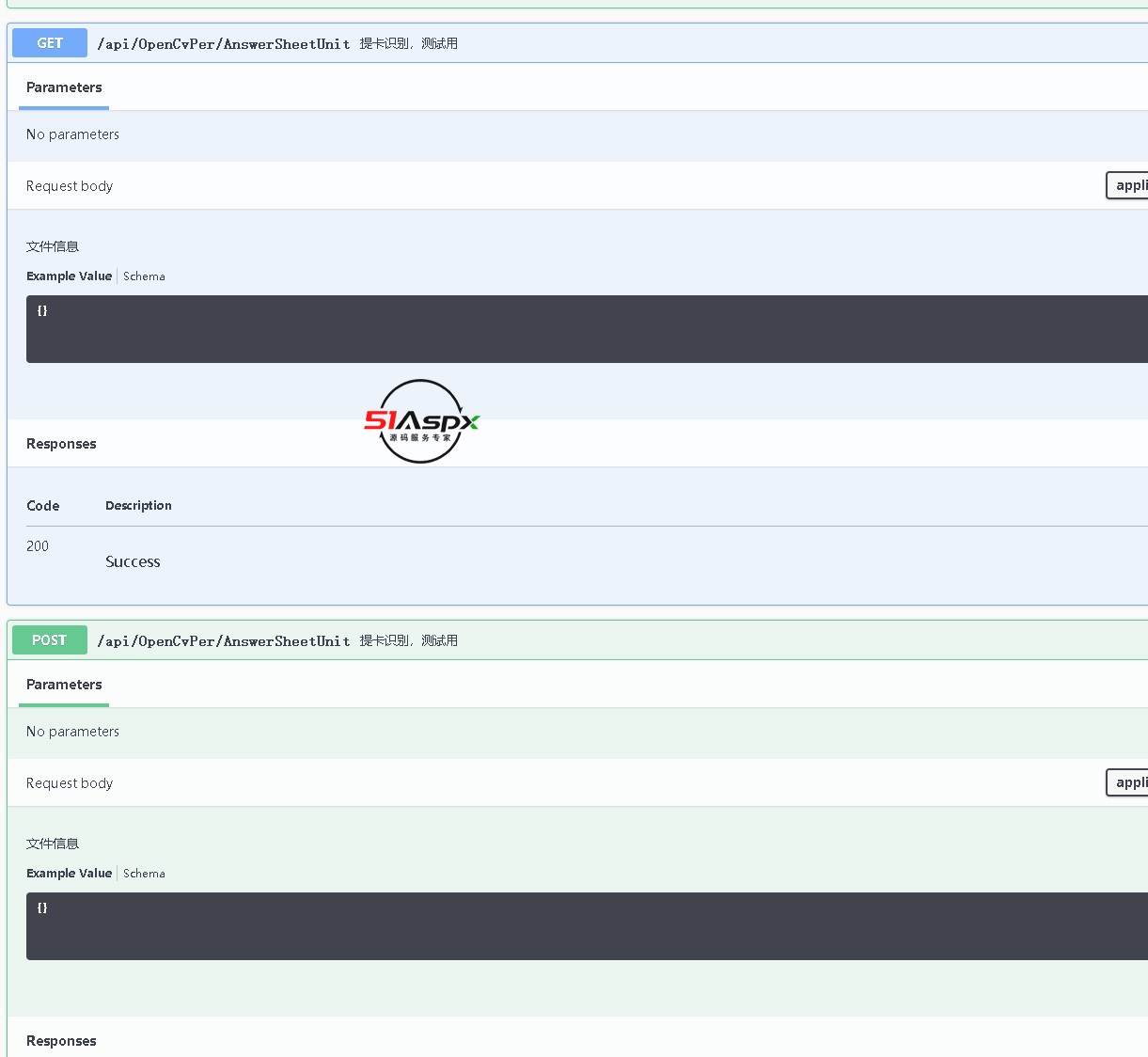1148x1057 pixels.
Task: Show Example Value in GET request body
Action: (69, 276)
